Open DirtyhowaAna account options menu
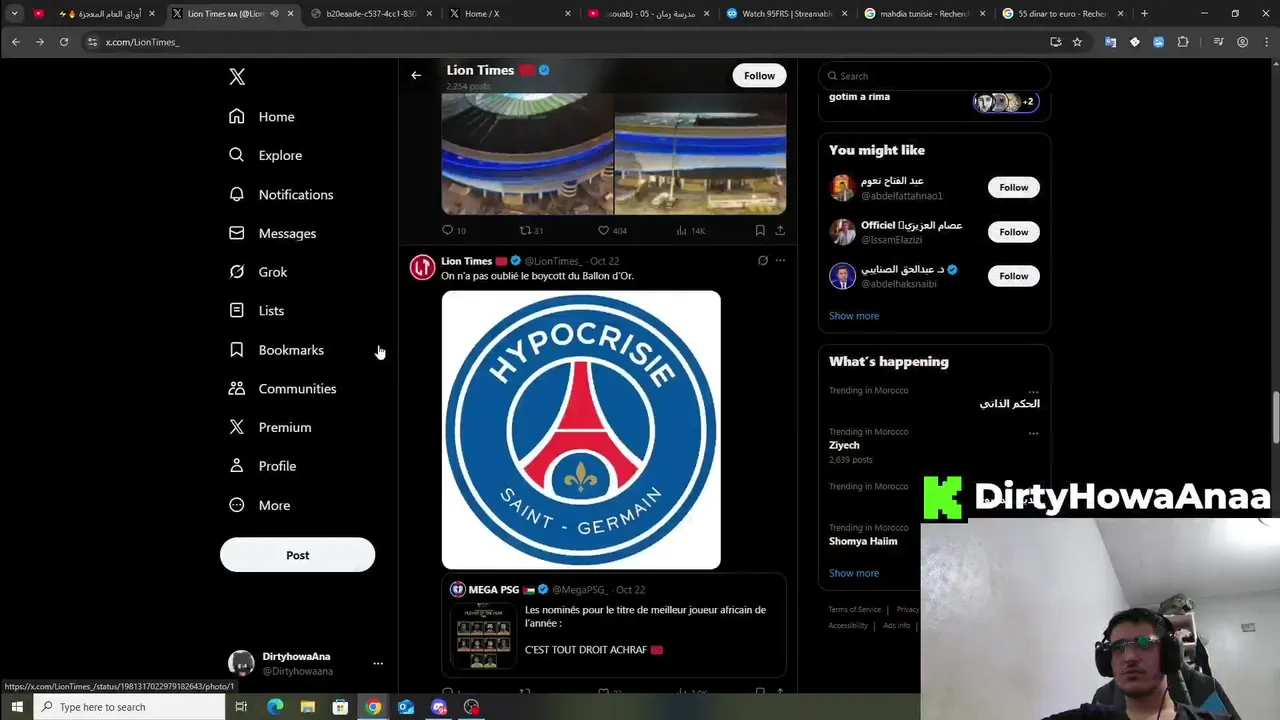Screen dimensions: 1280x720 (x=378, y=663)
